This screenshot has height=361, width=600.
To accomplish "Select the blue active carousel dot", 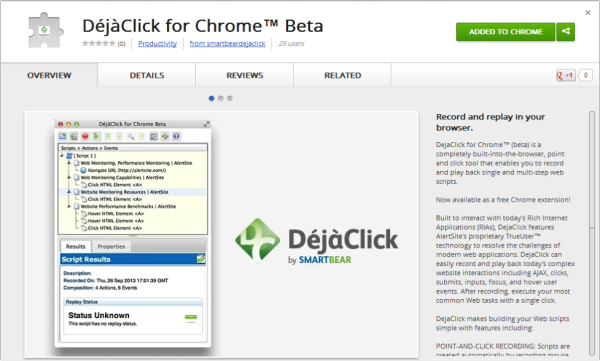I will (211, 98).
